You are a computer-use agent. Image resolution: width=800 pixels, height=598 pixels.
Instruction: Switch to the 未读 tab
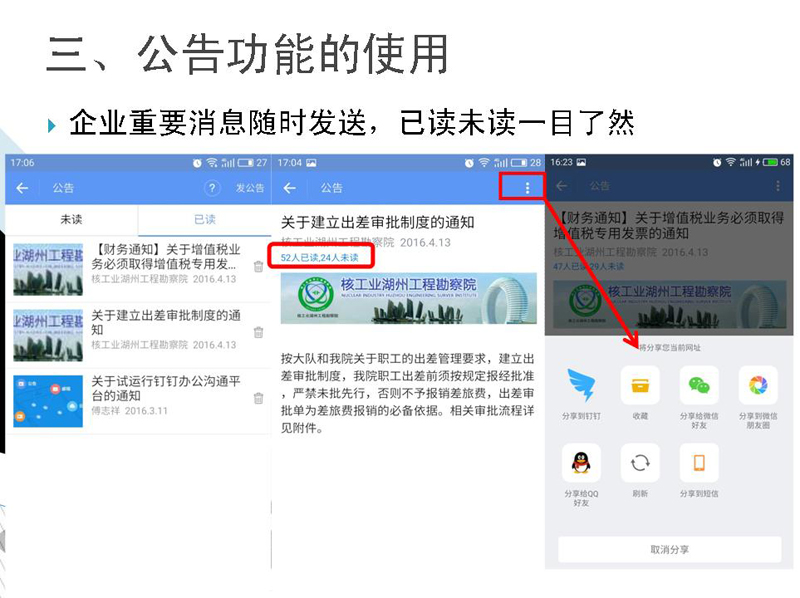[71, 219]
